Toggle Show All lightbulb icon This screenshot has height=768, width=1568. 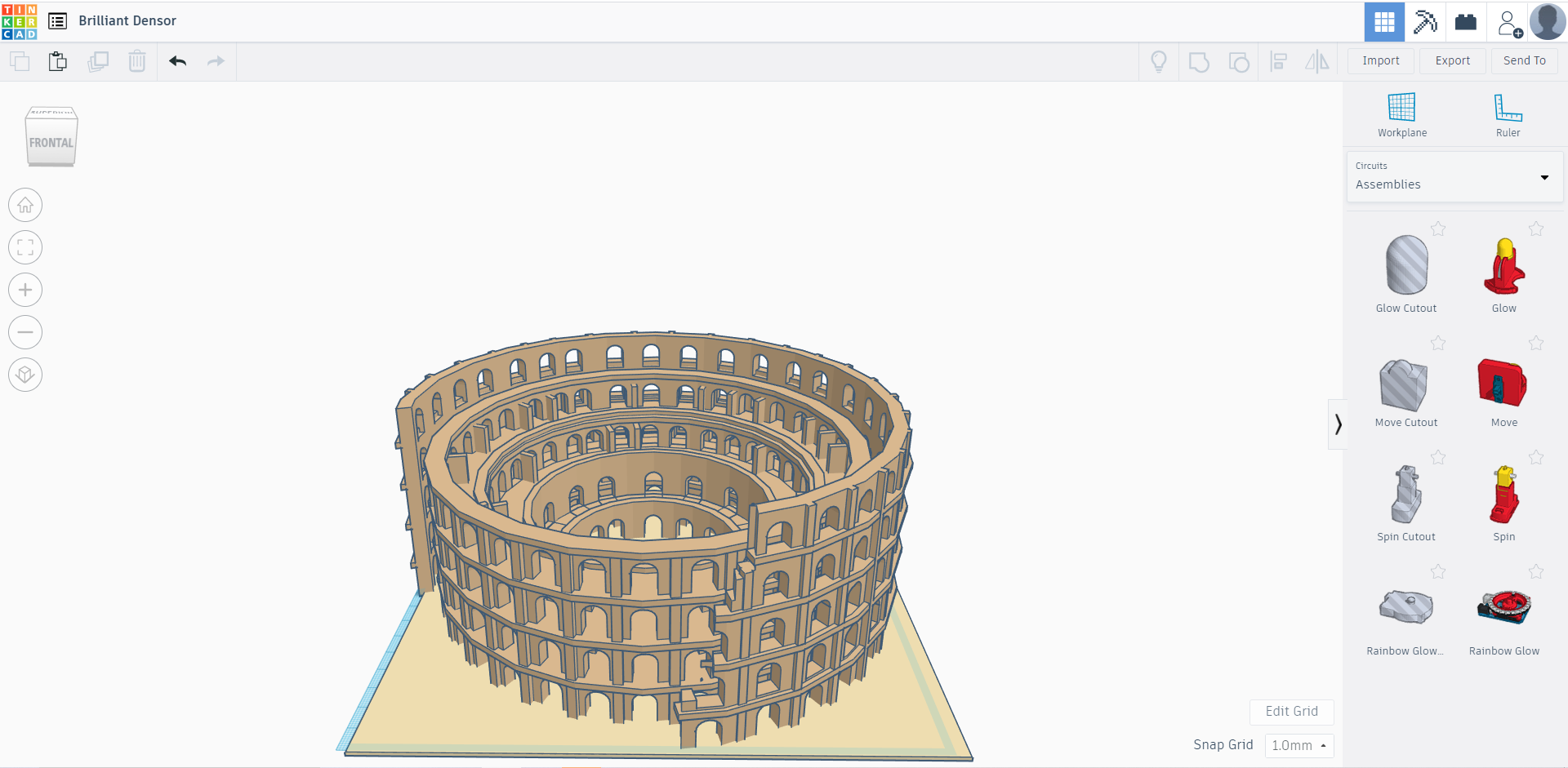pos(1158,62)
